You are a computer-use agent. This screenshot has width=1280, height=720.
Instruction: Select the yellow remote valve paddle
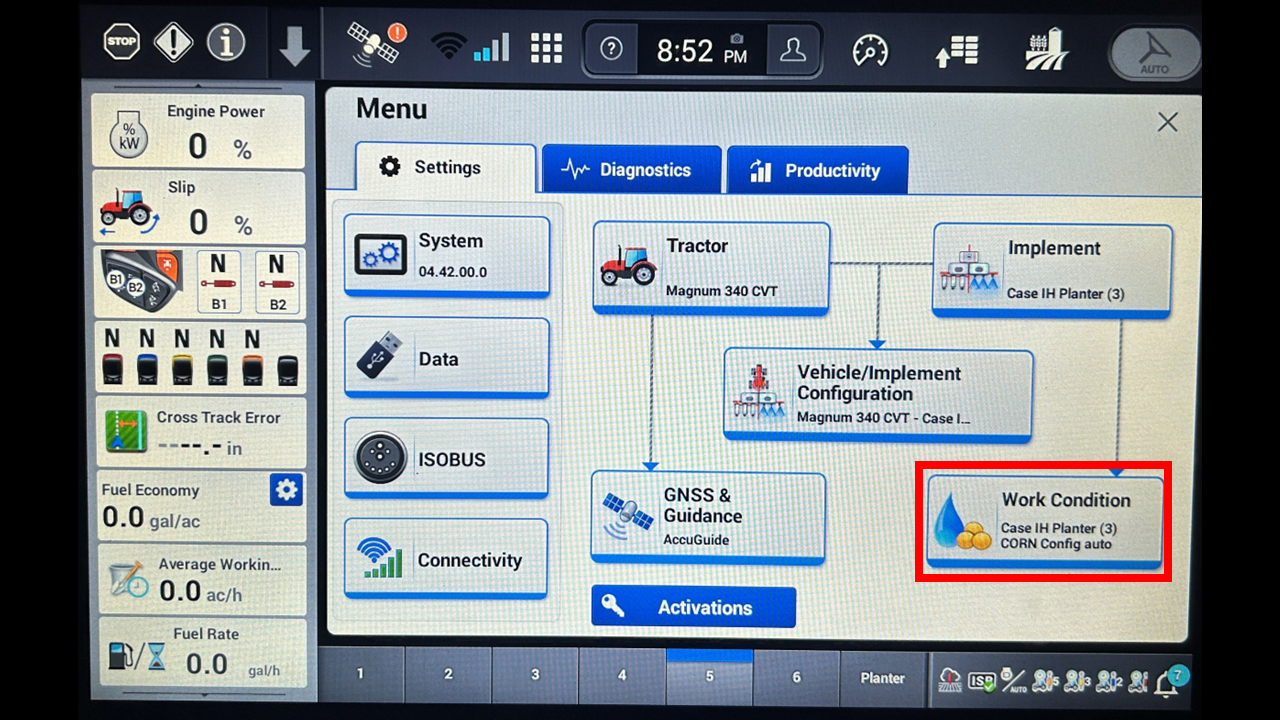[182, 369]
